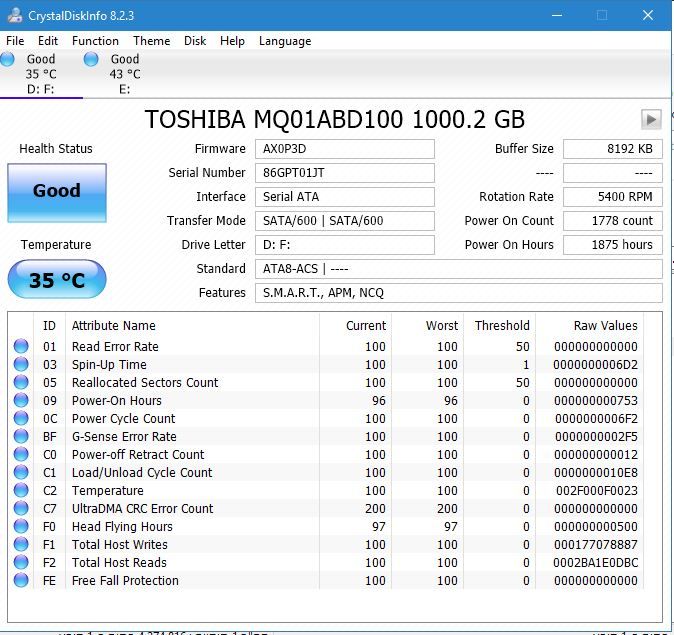Viewport: 674px width, 635px height.
Task: Open the Language menu
Action: pos(285,41)
